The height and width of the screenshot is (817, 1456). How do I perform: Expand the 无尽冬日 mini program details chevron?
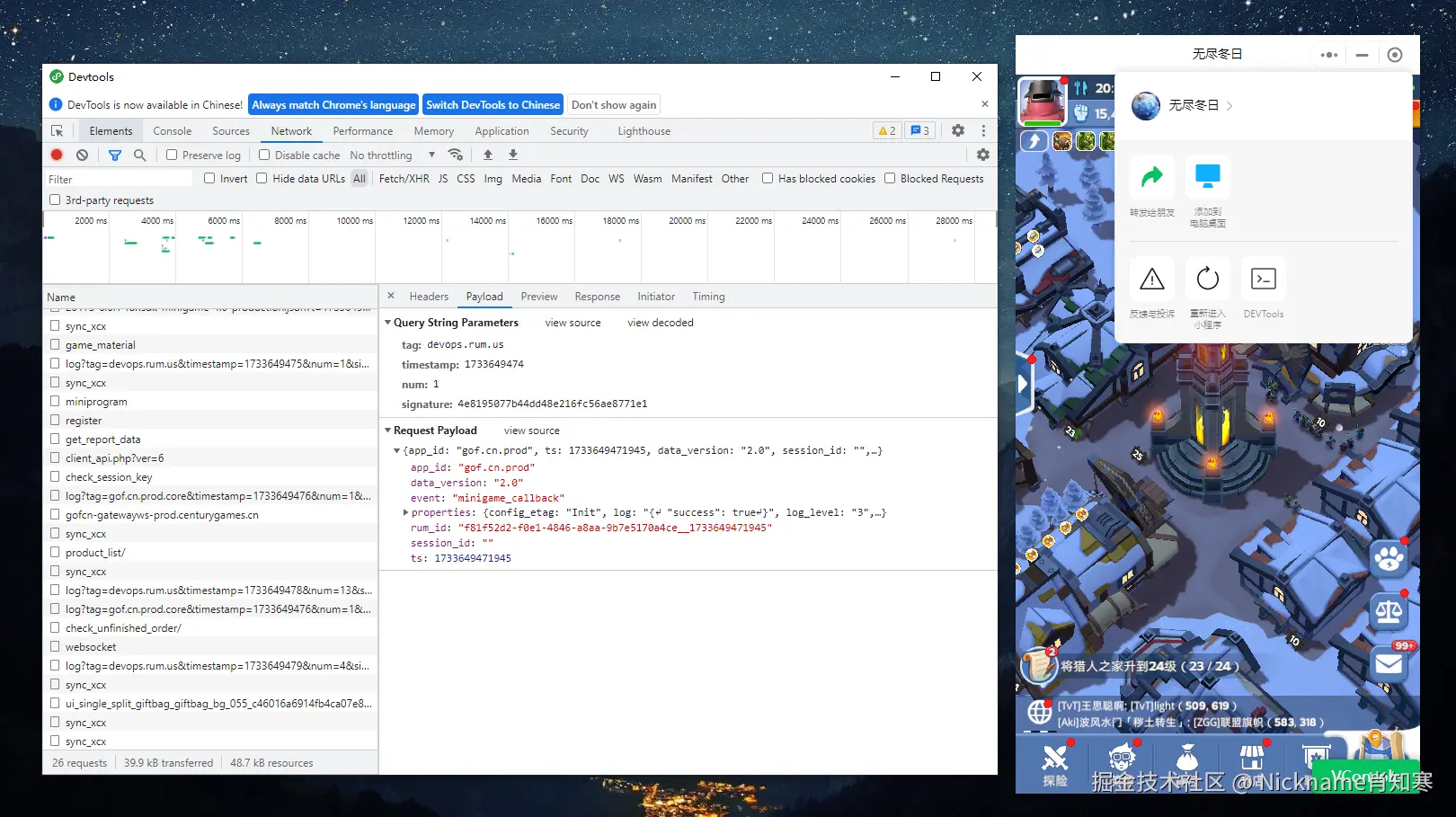click(1230, 106)
